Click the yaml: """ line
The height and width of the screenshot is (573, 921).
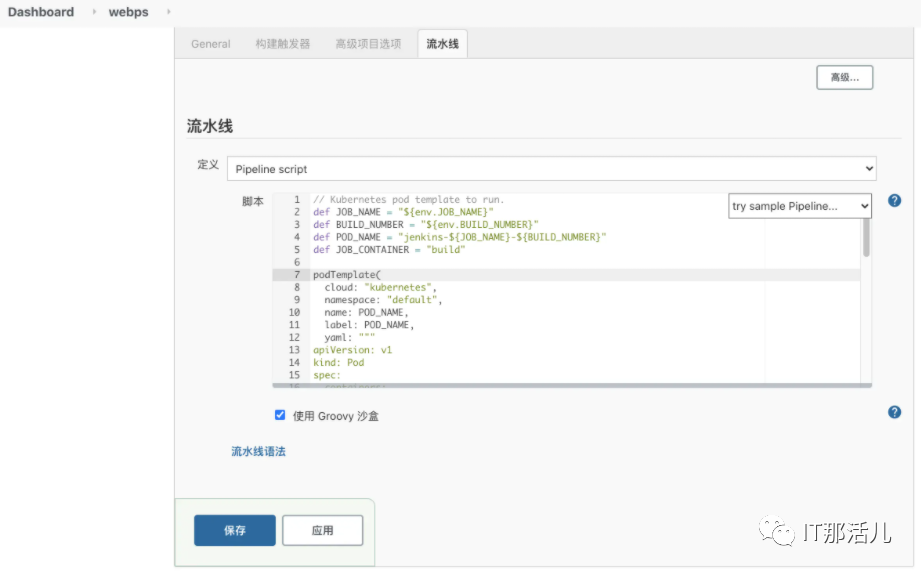coord(349,338)
